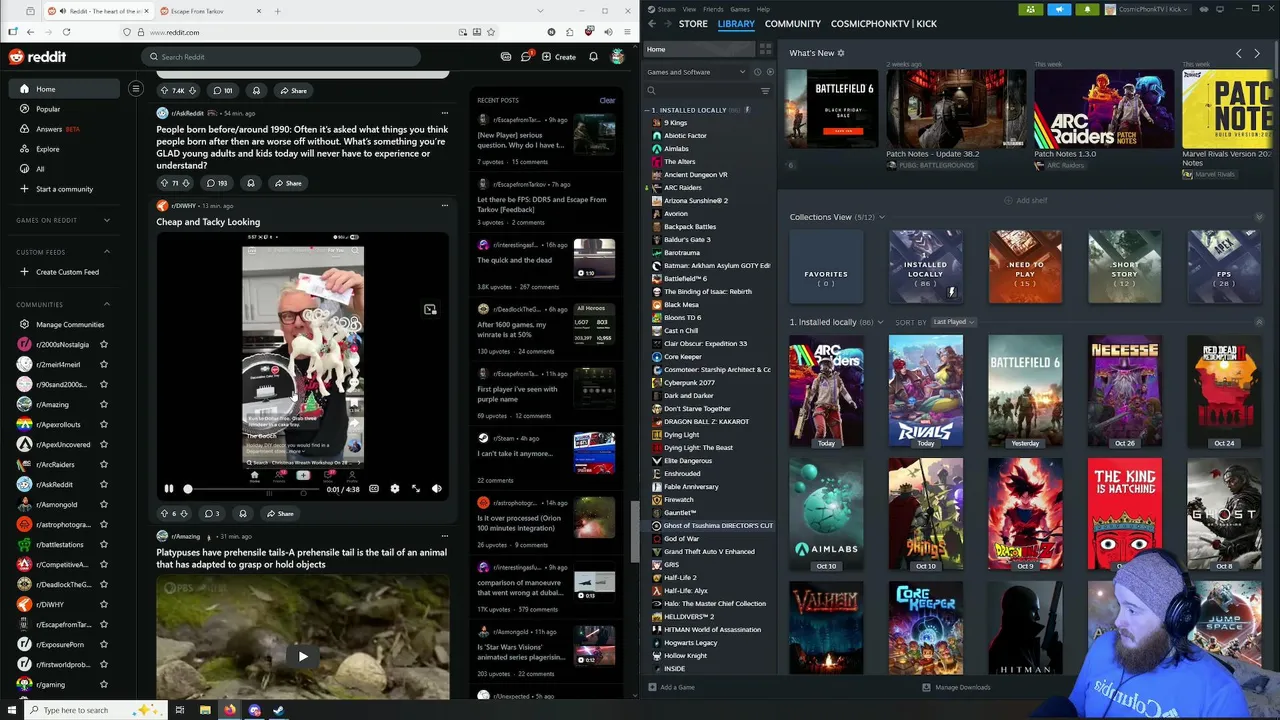
Task: Click the Reddit logo in the header
Action: pos(37,57)
